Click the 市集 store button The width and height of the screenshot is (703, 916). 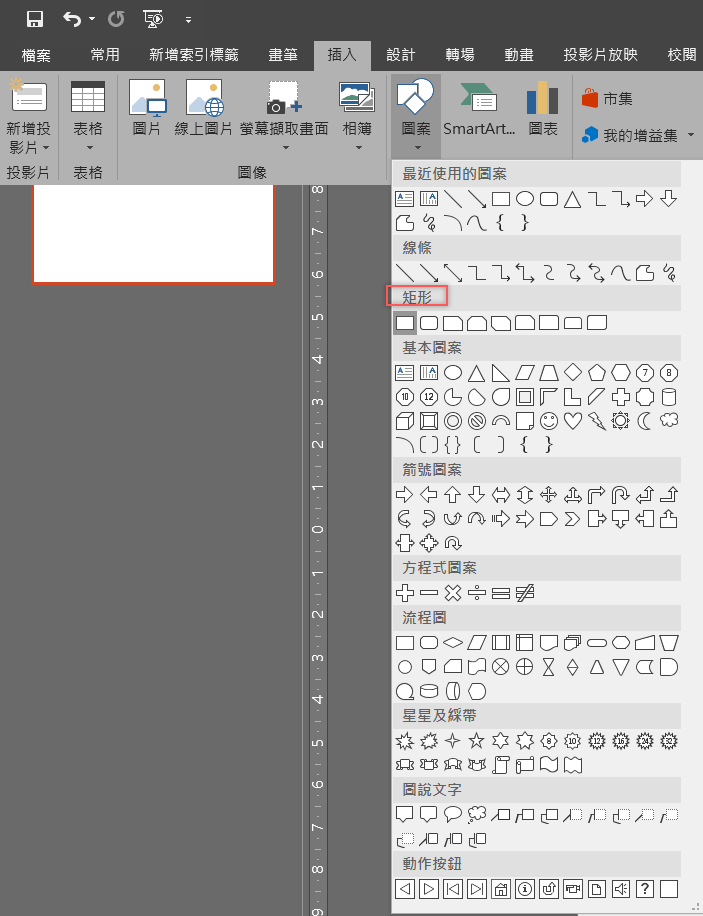click(x=607, y=99)
